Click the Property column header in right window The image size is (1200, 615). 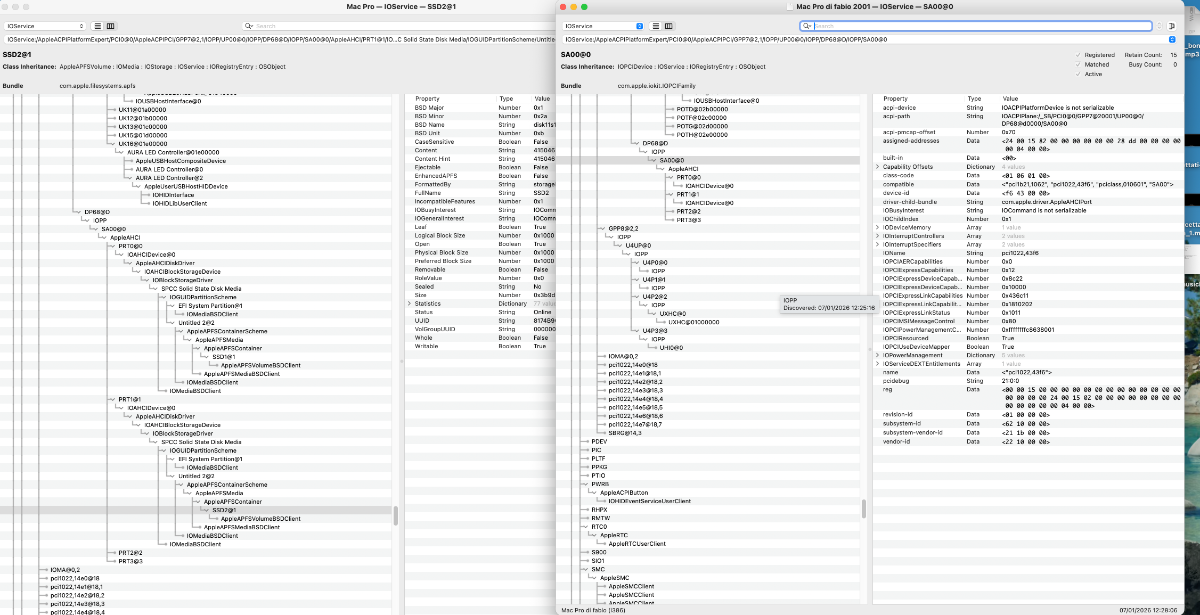(896, 99)
